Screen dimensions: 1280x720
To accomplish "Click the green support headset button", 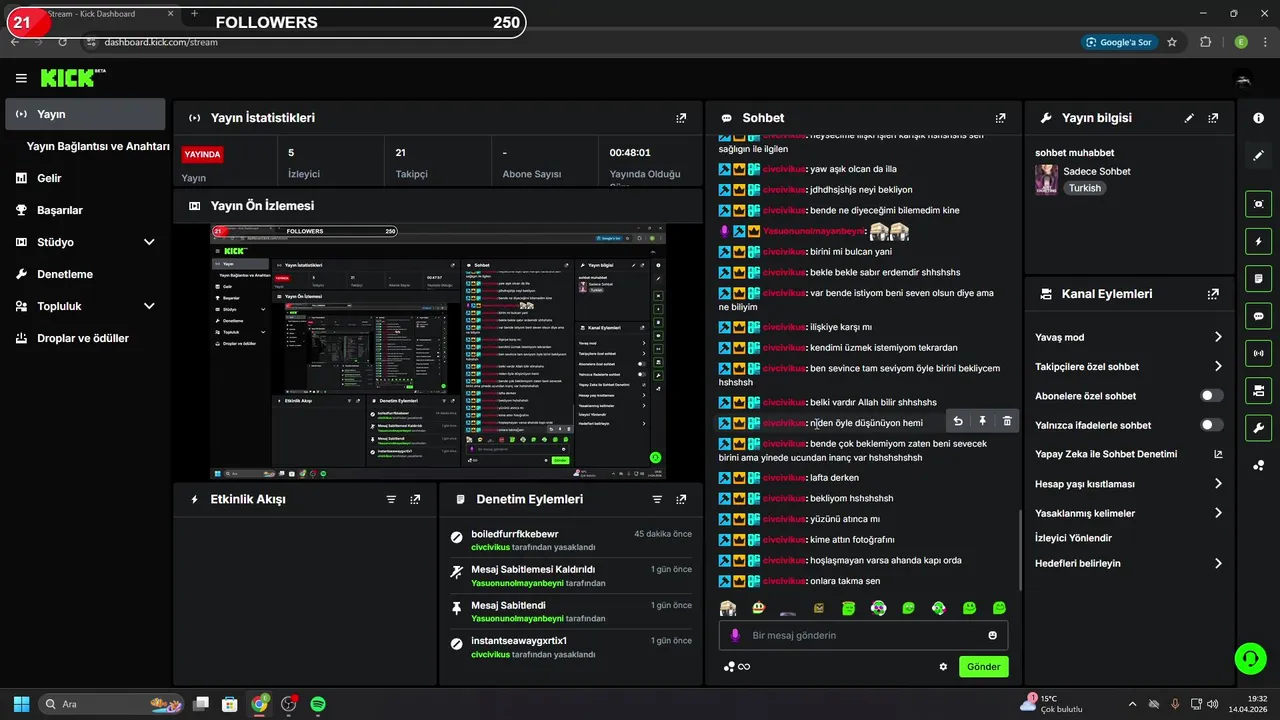I will [x=1250, y=658].
